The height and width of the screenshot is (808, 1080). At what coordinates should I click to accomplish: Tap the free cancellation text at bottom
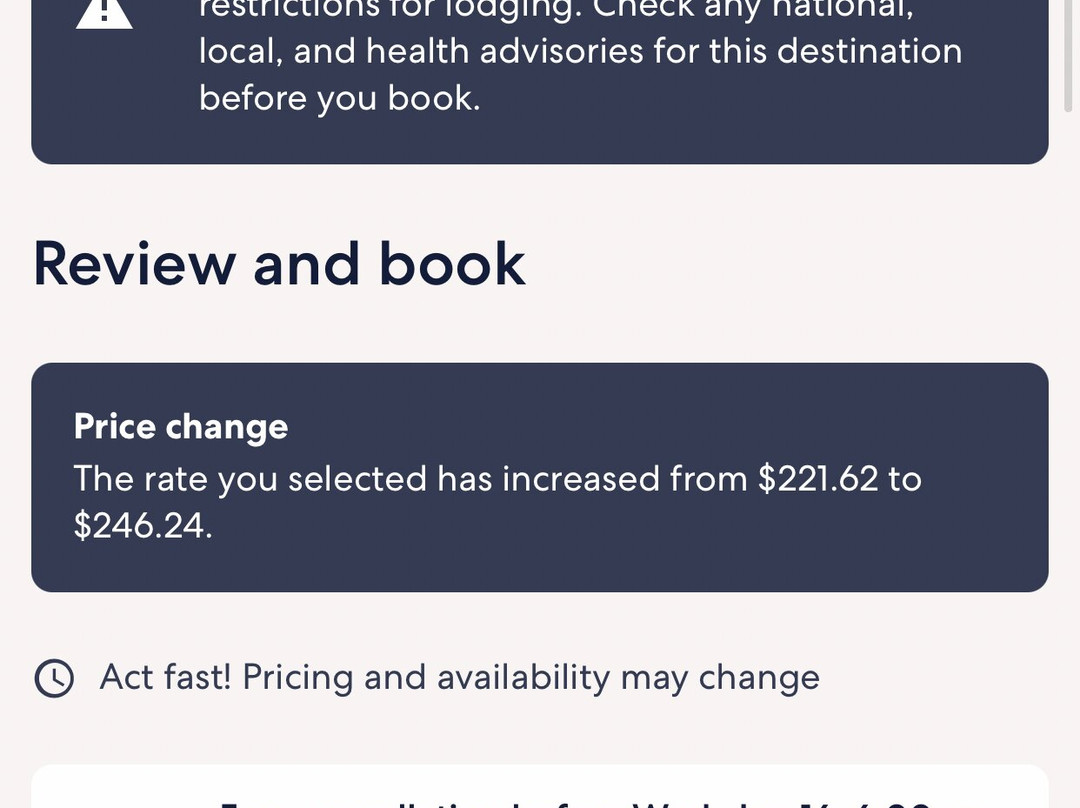coord(575,800)
